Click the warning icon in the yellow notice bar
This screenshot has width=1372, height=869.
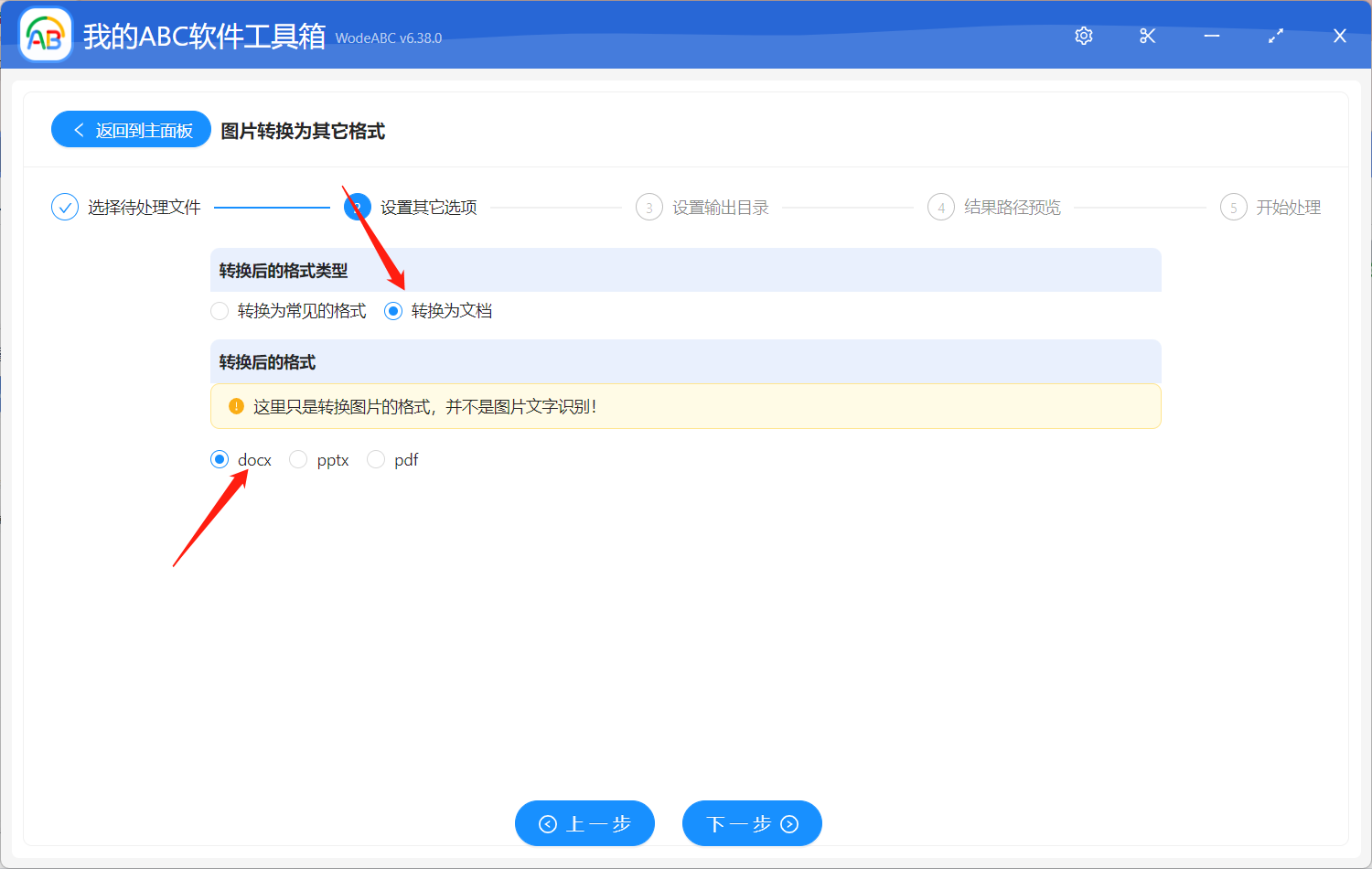(235, 406)
